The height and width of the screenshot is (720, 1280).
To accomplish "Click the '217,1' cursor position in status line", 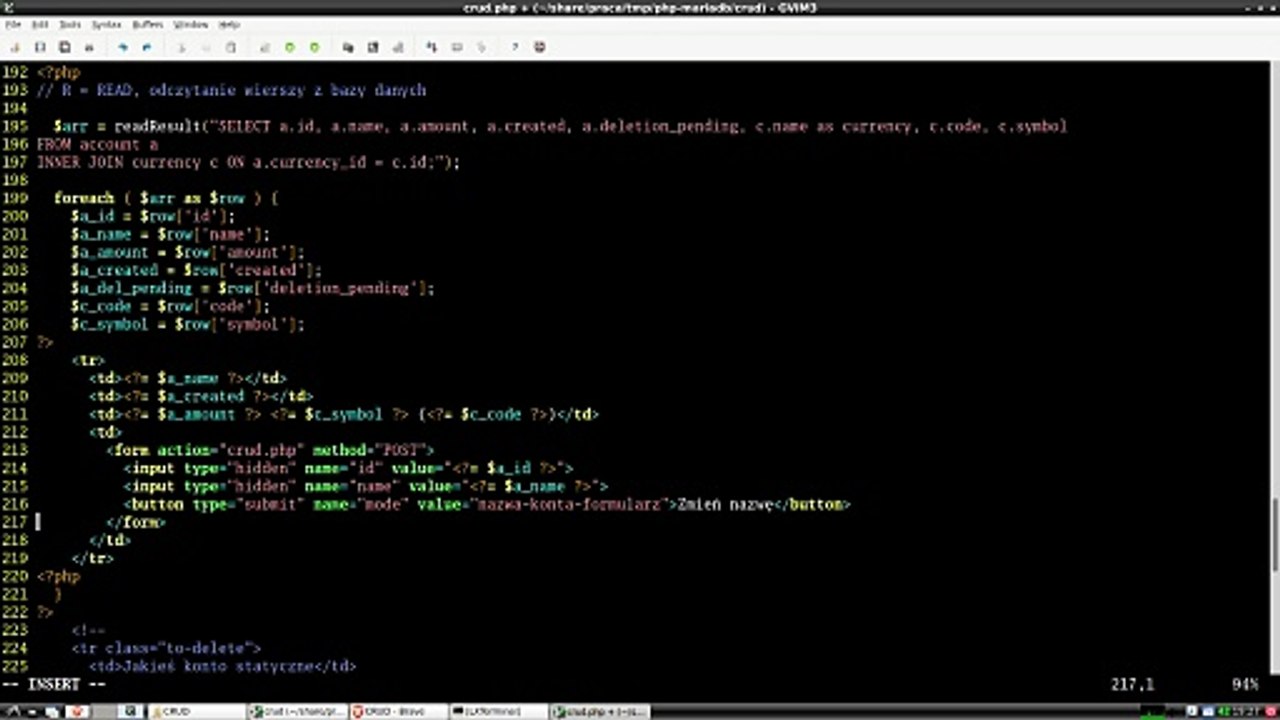I will 1132,685.
